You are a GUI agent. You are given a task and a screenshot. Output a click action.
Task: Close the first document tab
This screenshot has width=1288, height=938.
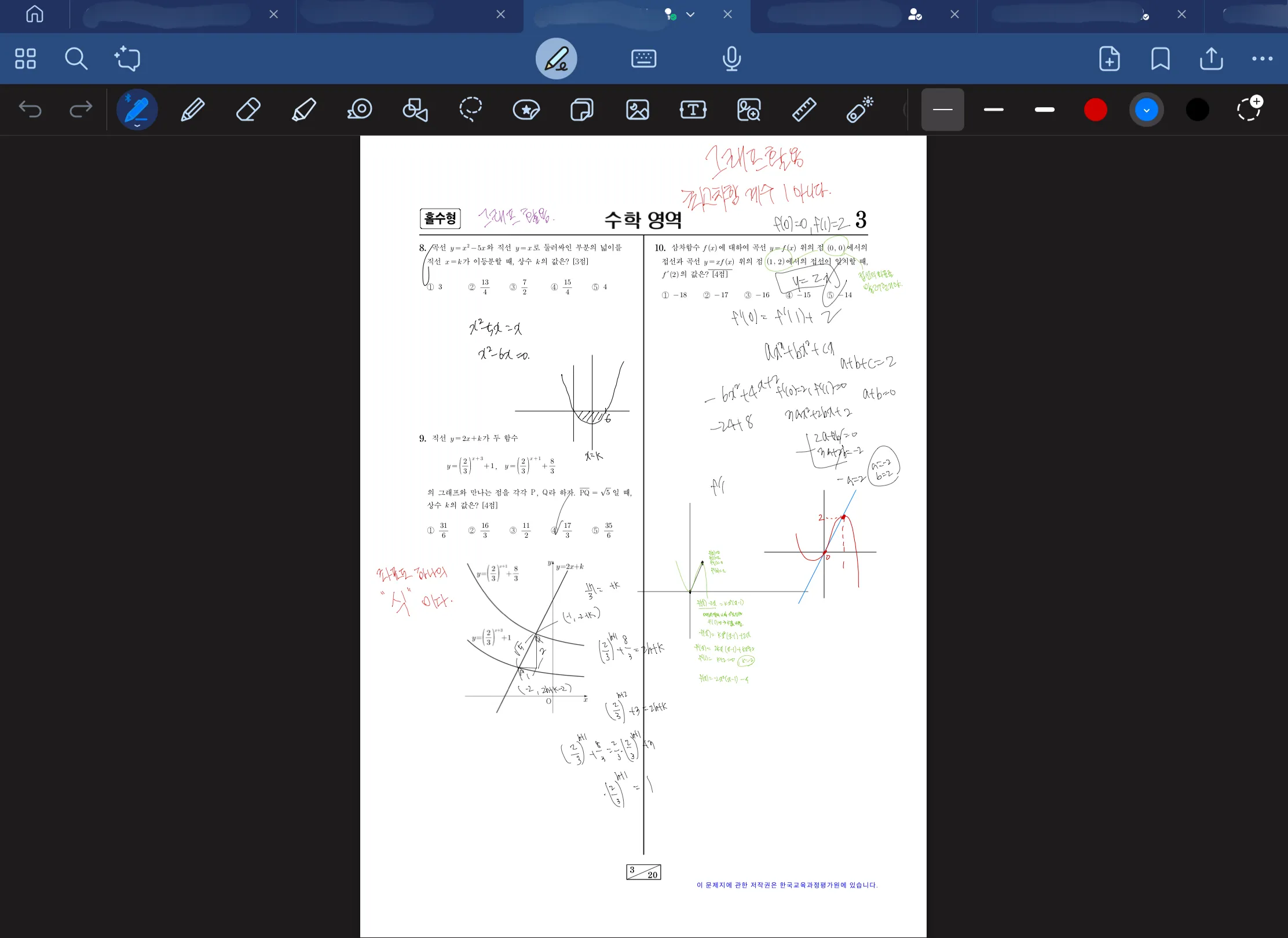(274, 14)
